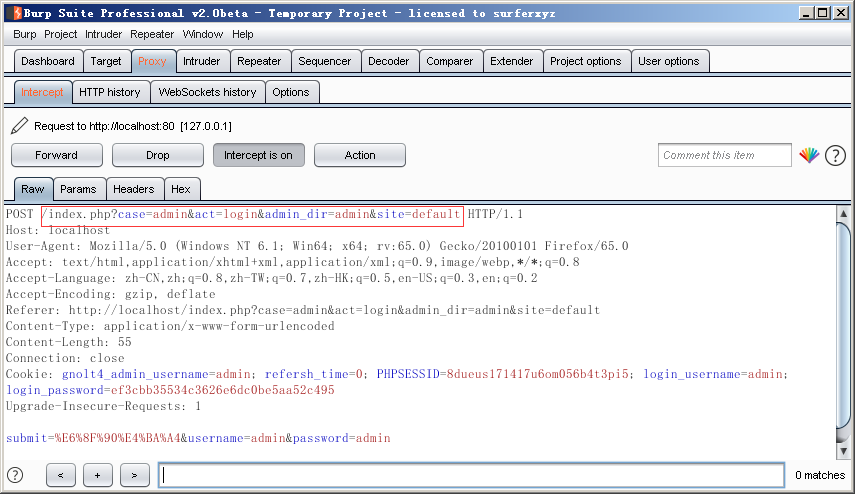Open the Proxy Options sub-tab
This screenshot has width=855, height=494.
[291, 92]
